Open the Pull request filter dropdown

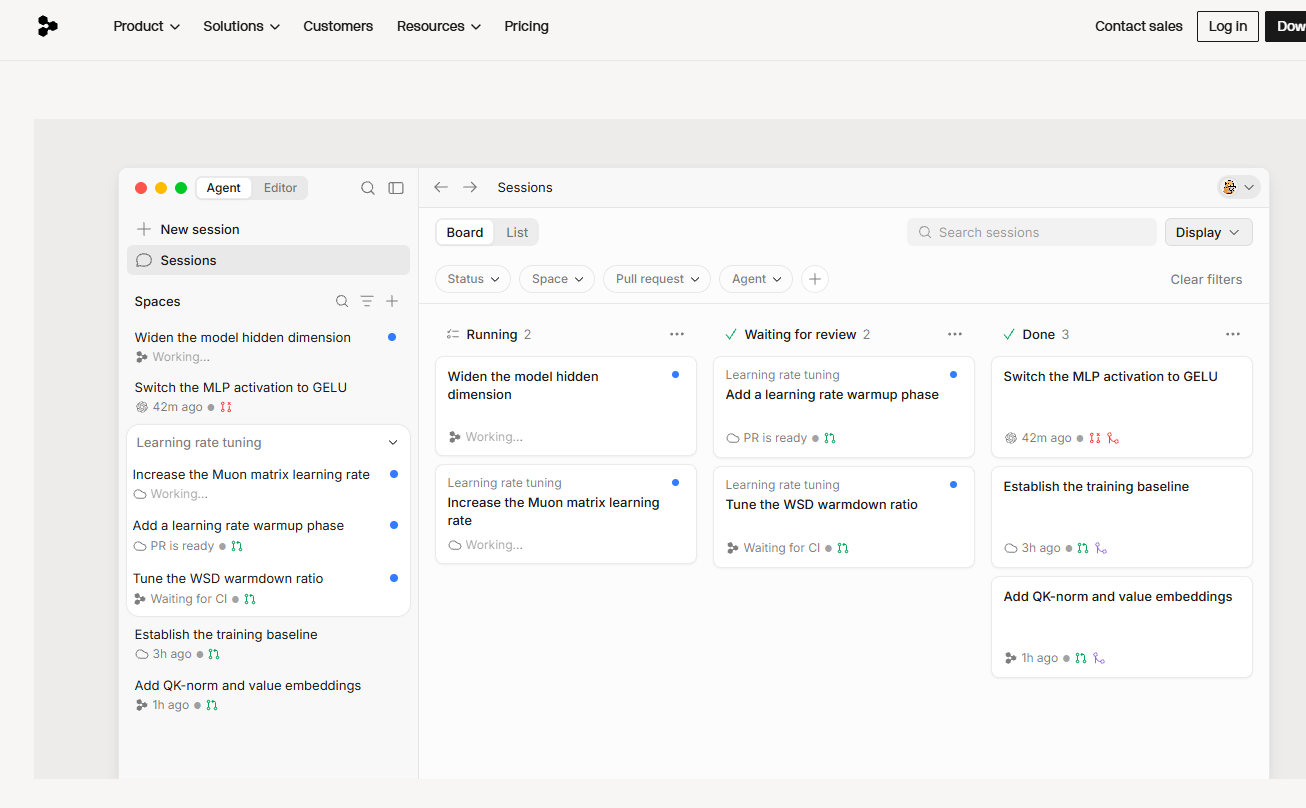[657, 279]
